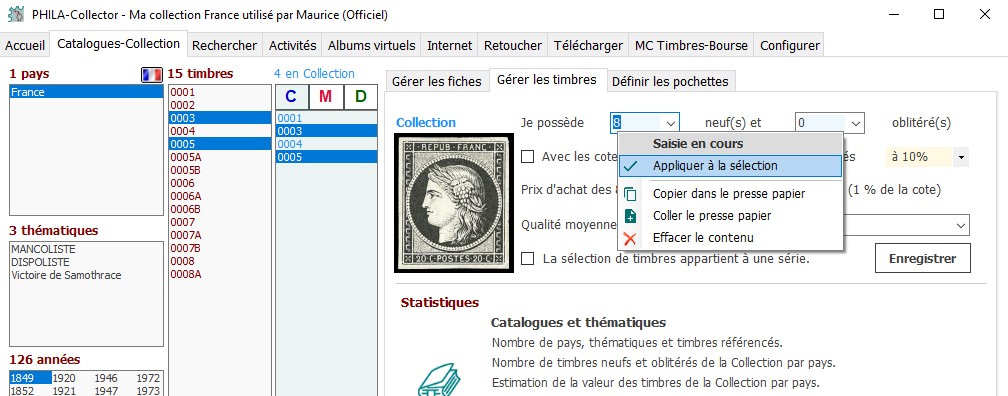Click the Enregistrer button

tap(922, 259)
